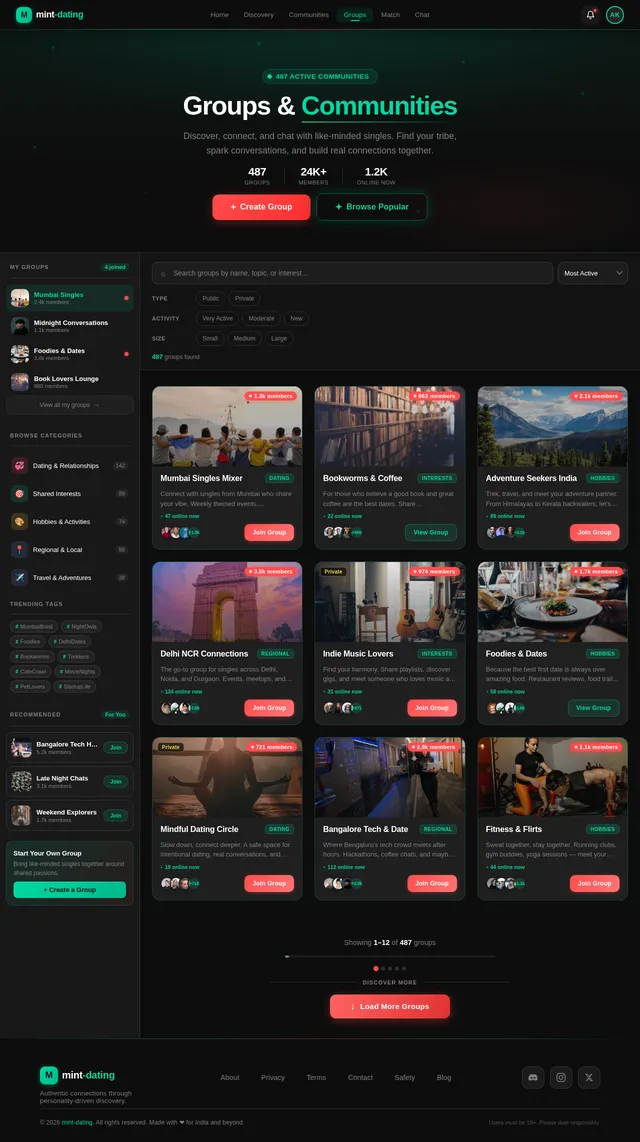
Task: Click Load More Groups button
Action: (390, 1007)
